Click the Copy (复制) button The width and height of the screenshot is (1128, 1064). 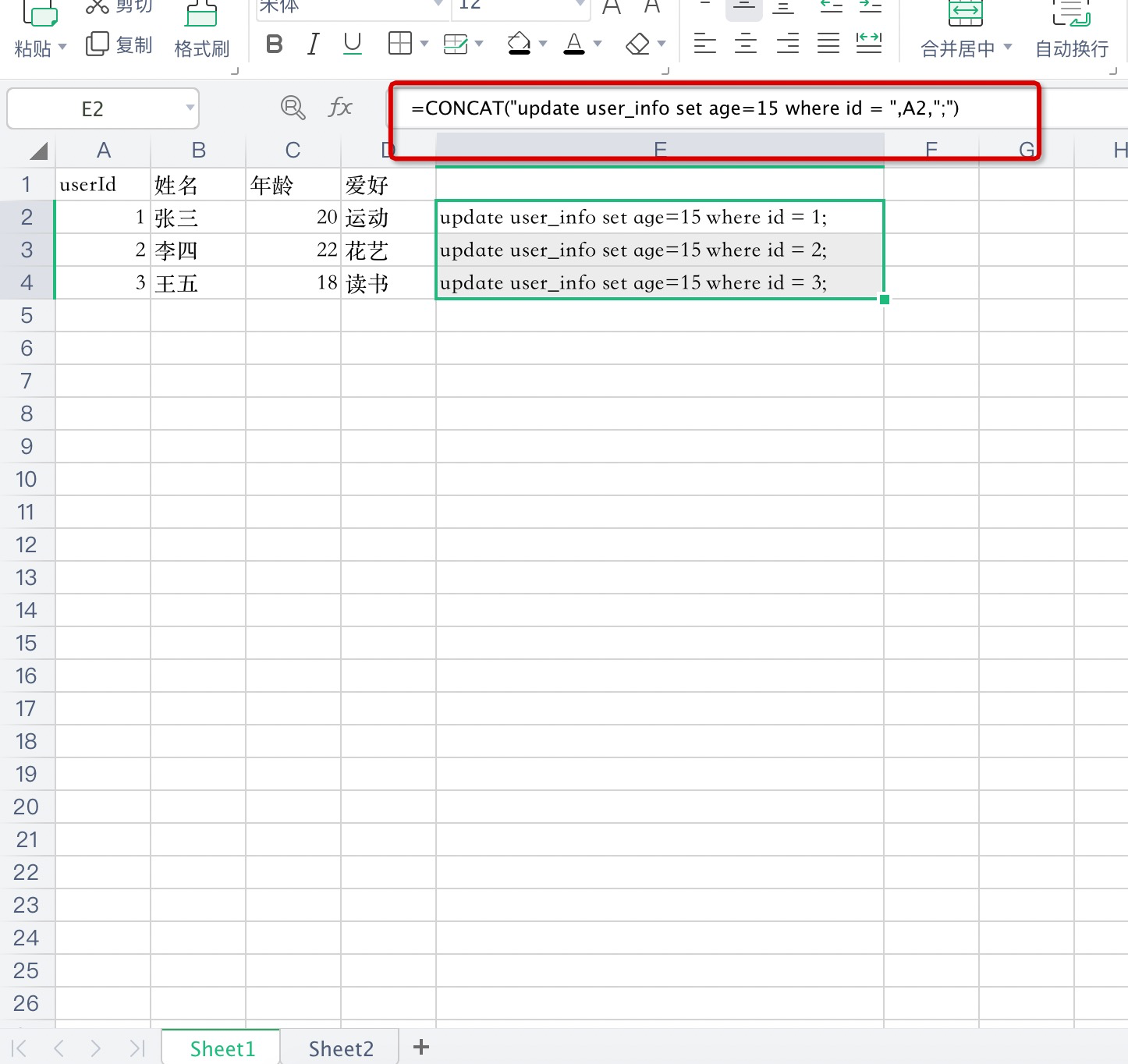(x=119, y=44)
